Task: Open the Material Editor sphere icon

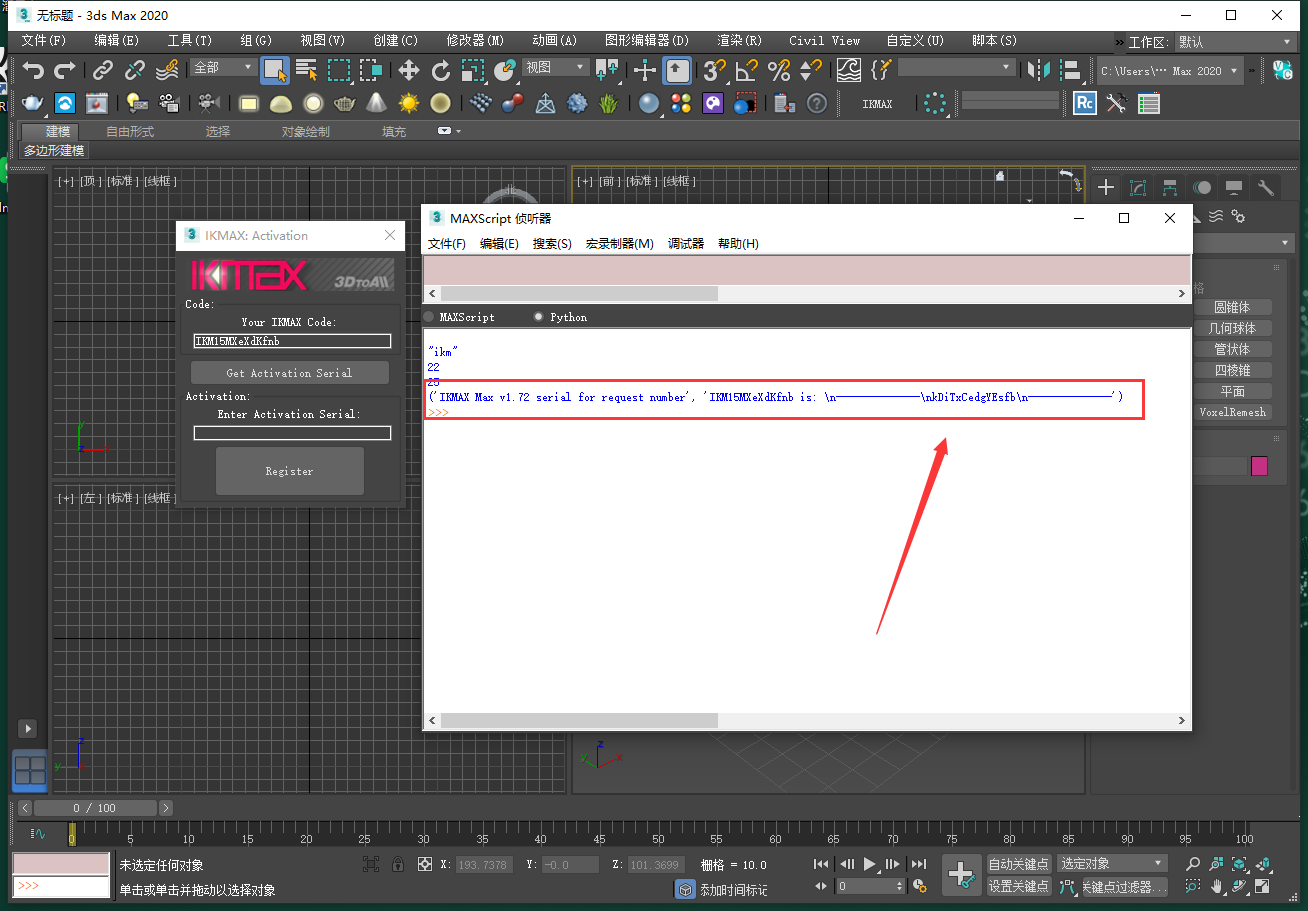Action: coord(649,103)
